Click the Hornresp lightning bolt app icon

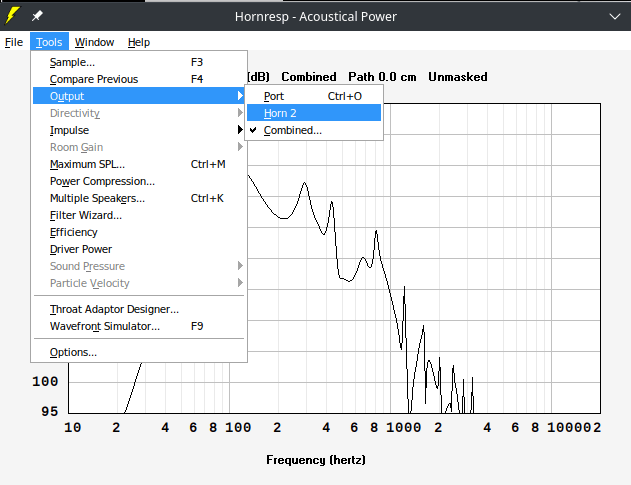pyautogui.click(x=12, y=16)
